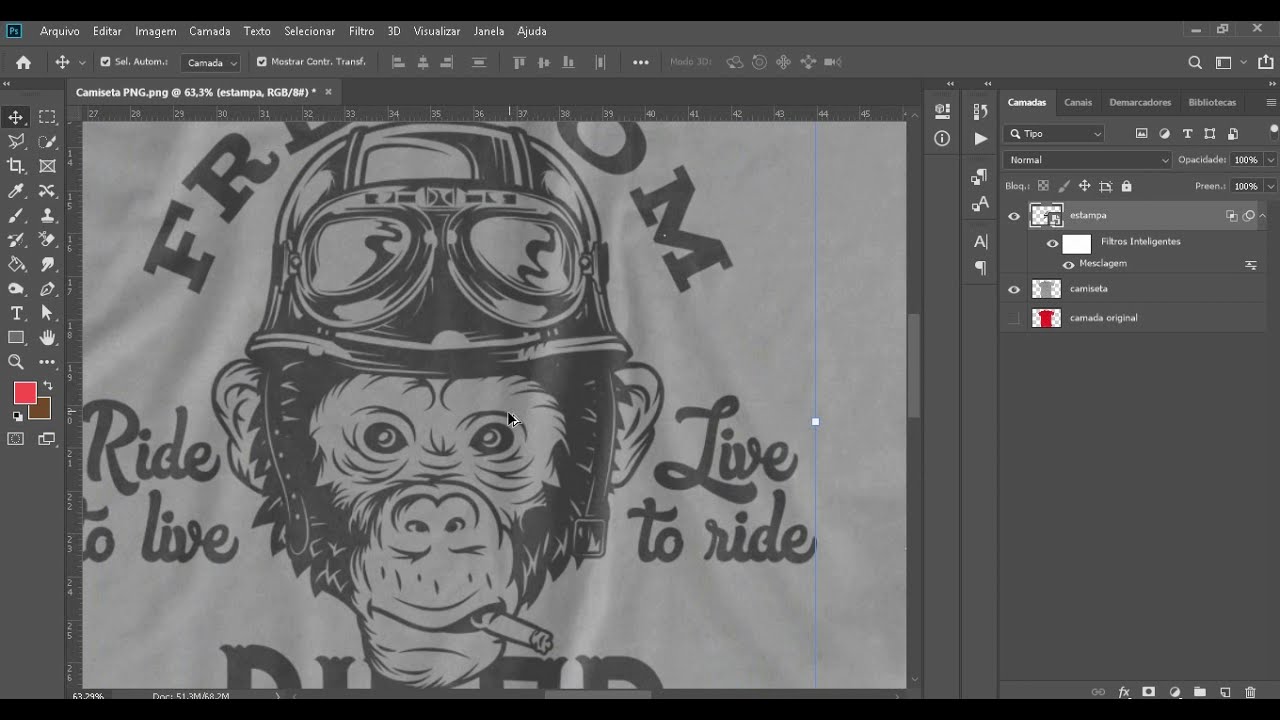Toggle Mostrar Contr. Transf. checkbox

[x=262, y=62]
